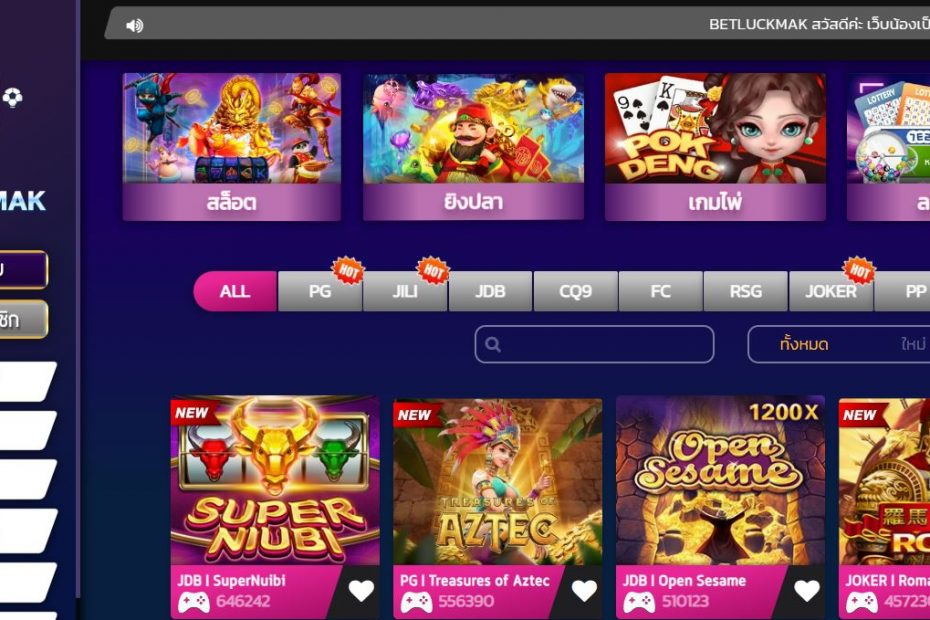
Task: Favorite Open Sesame with heart icon
Action: tap(807, 590)
